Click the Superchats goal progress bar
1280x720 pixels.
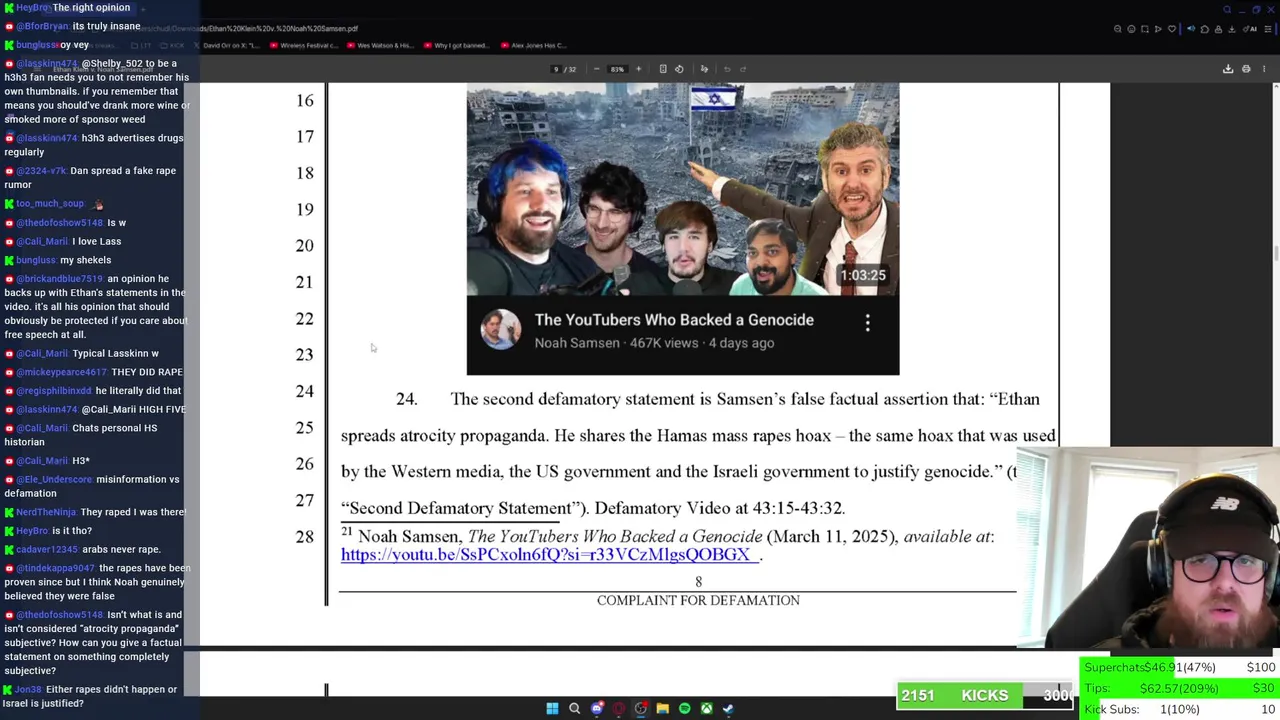pos(1180,667)
